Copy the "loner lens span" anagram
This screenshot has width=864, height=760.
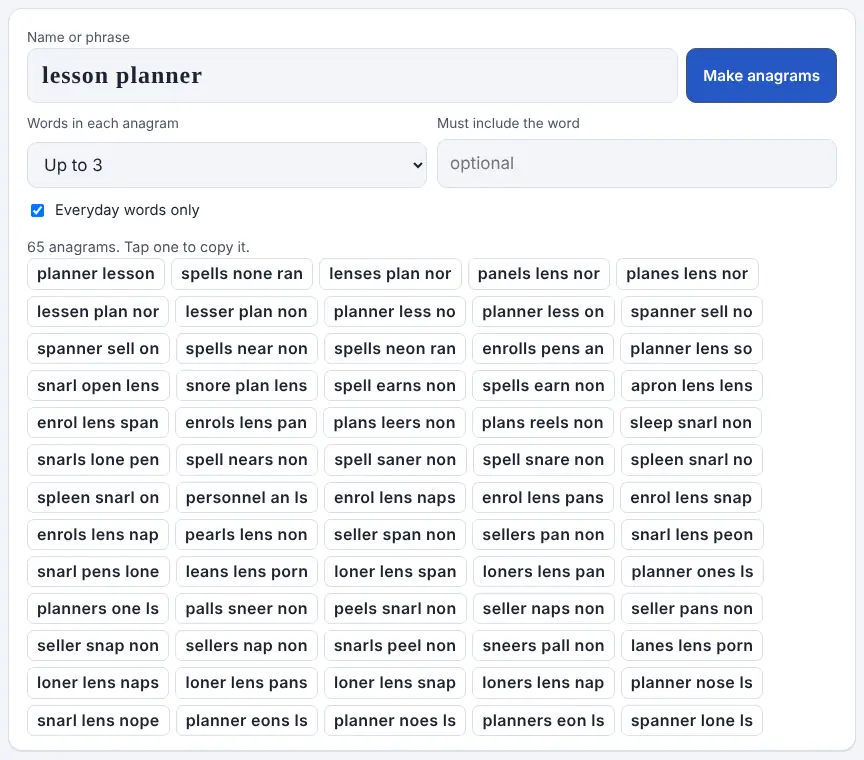[x=395, y=572]
